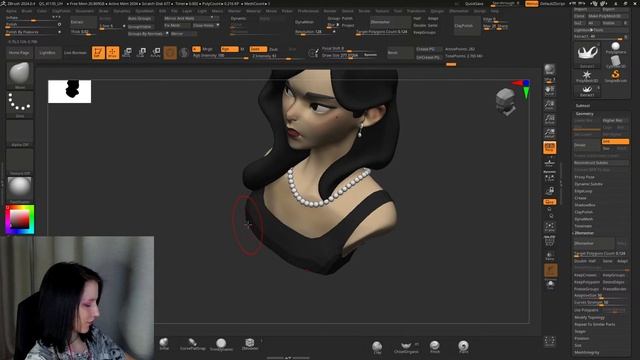Viewport: 640px width, 360px height.
Task: Expand the ShadowBox subsection
Action: click(x=585, y=205)
